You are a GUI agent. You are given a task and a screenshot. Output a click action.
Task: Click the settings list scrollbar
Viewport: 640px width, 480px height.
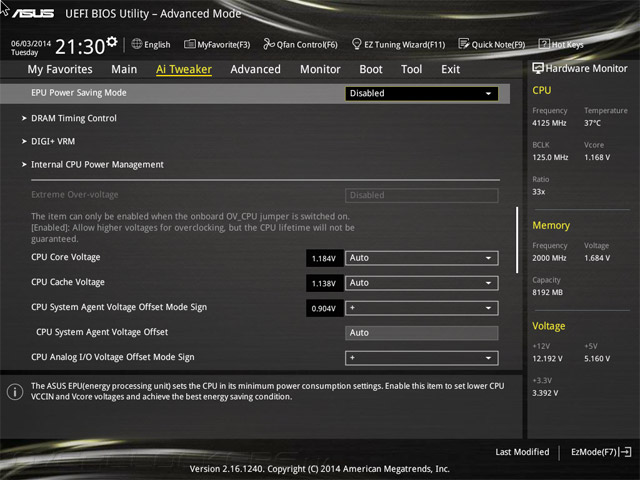tap(517, 240)
